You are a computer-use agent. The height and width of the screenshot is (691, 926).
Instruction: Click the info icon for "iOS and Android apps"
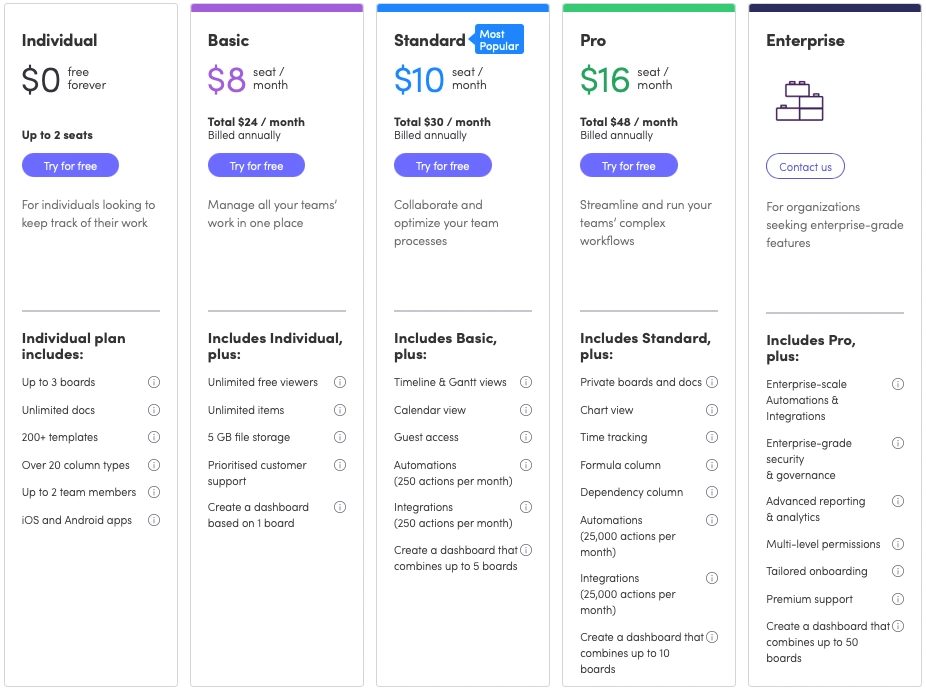point(154,520)
